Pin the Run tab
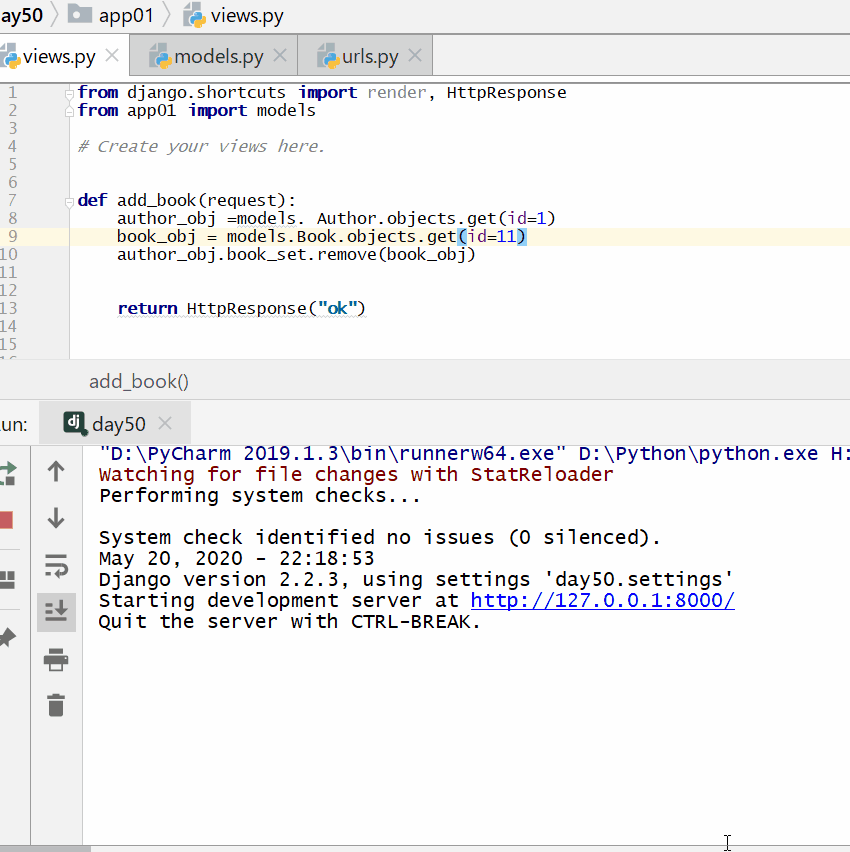This screenshot has height=852, width=850. click(7, 637)
